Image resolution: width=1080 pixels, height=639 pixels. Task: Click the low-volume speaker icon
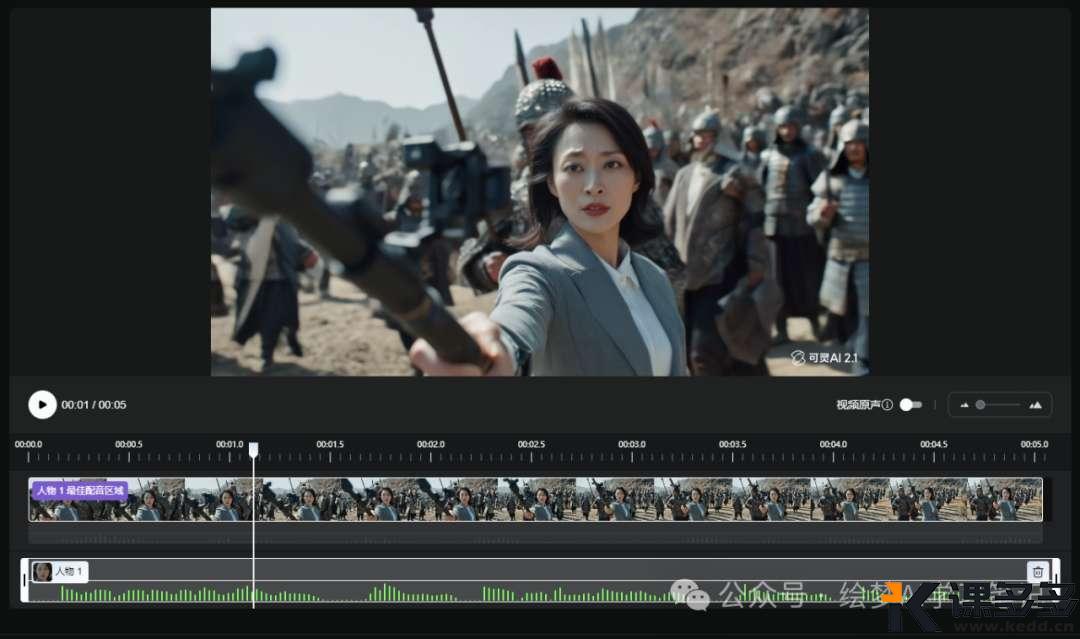tap(963, 404)
